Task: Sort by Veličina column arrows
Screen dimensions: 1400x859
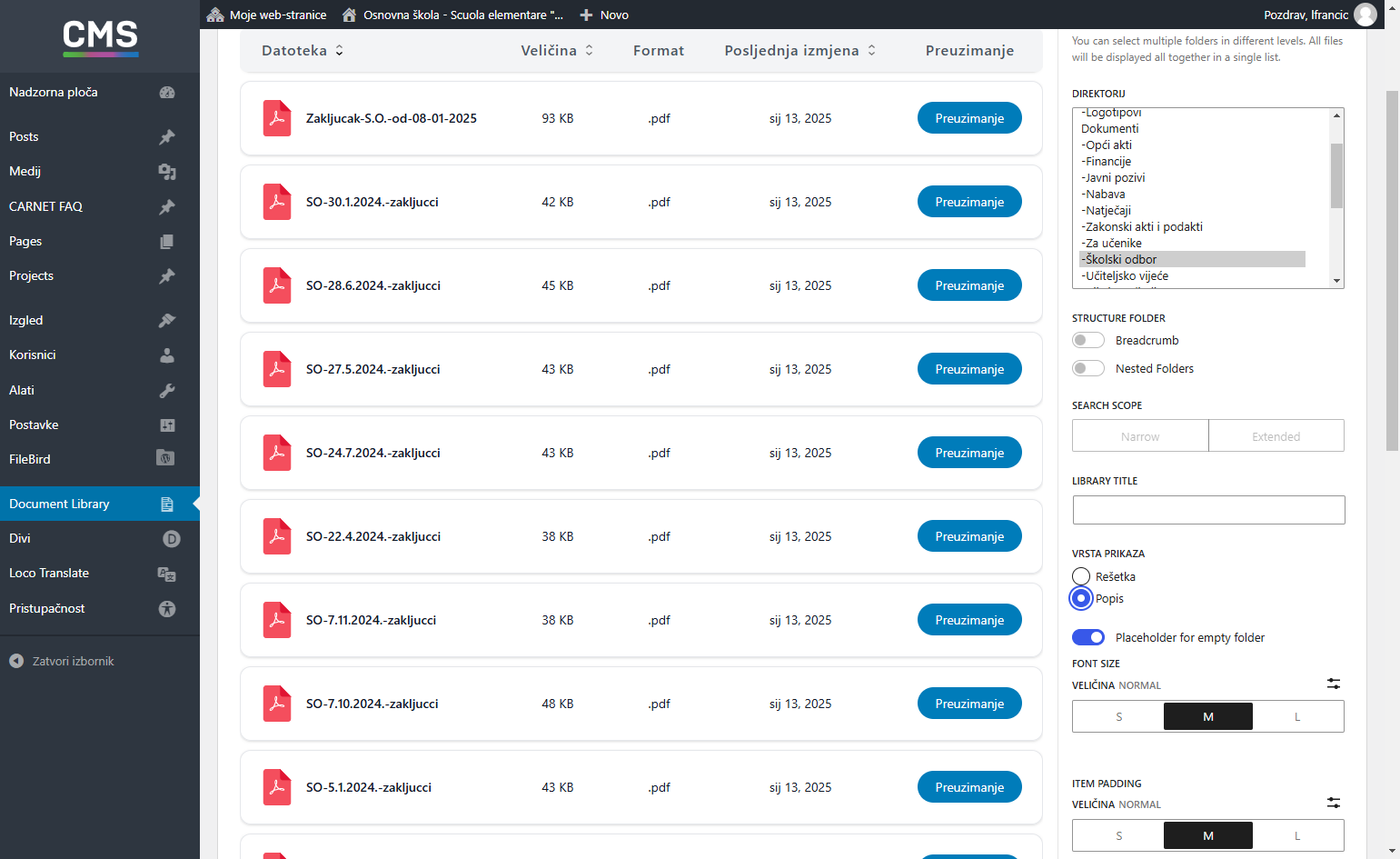Action: pyautogui.click(x=589, y=51)
